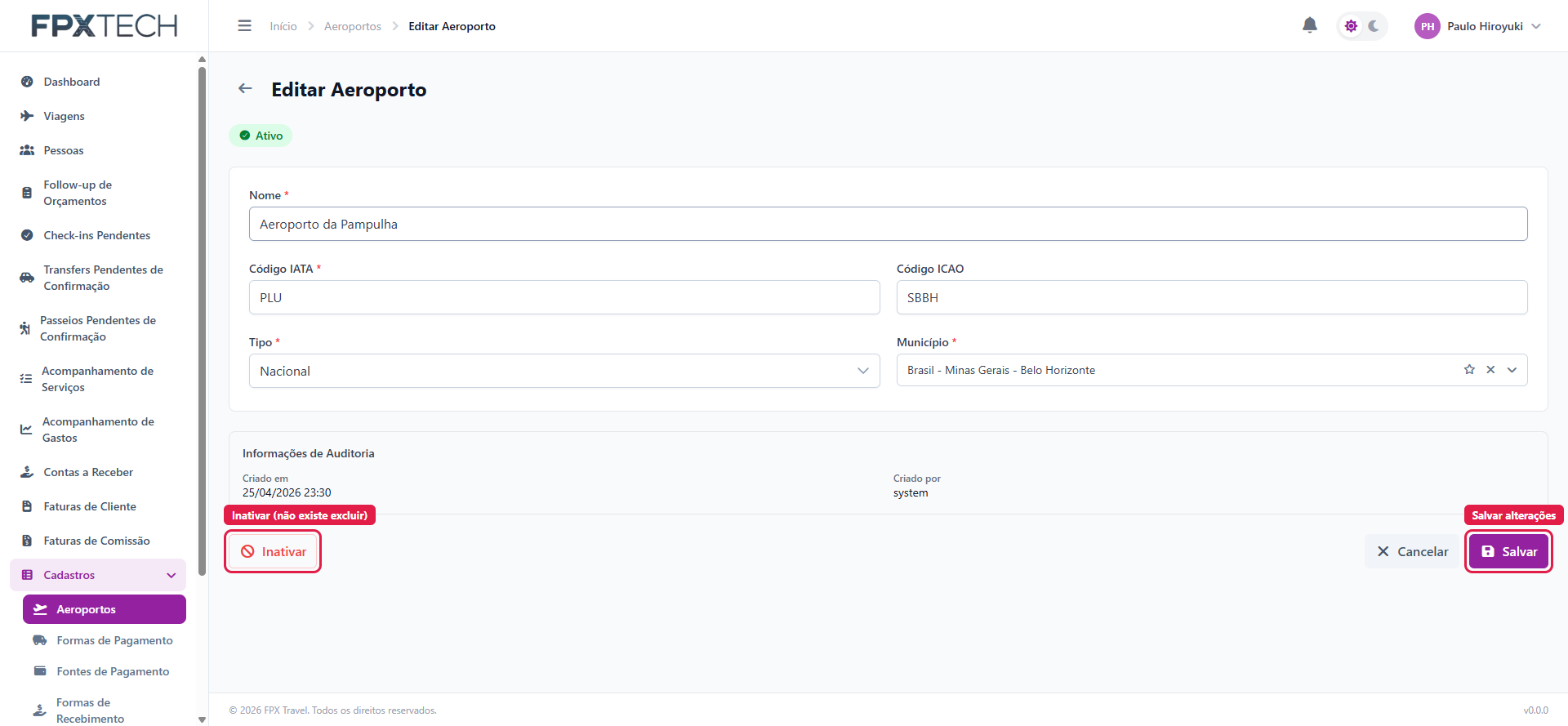Mark the Município as favorite with star
Viewport: 1568px width, 726px height.
(1469, 370)
